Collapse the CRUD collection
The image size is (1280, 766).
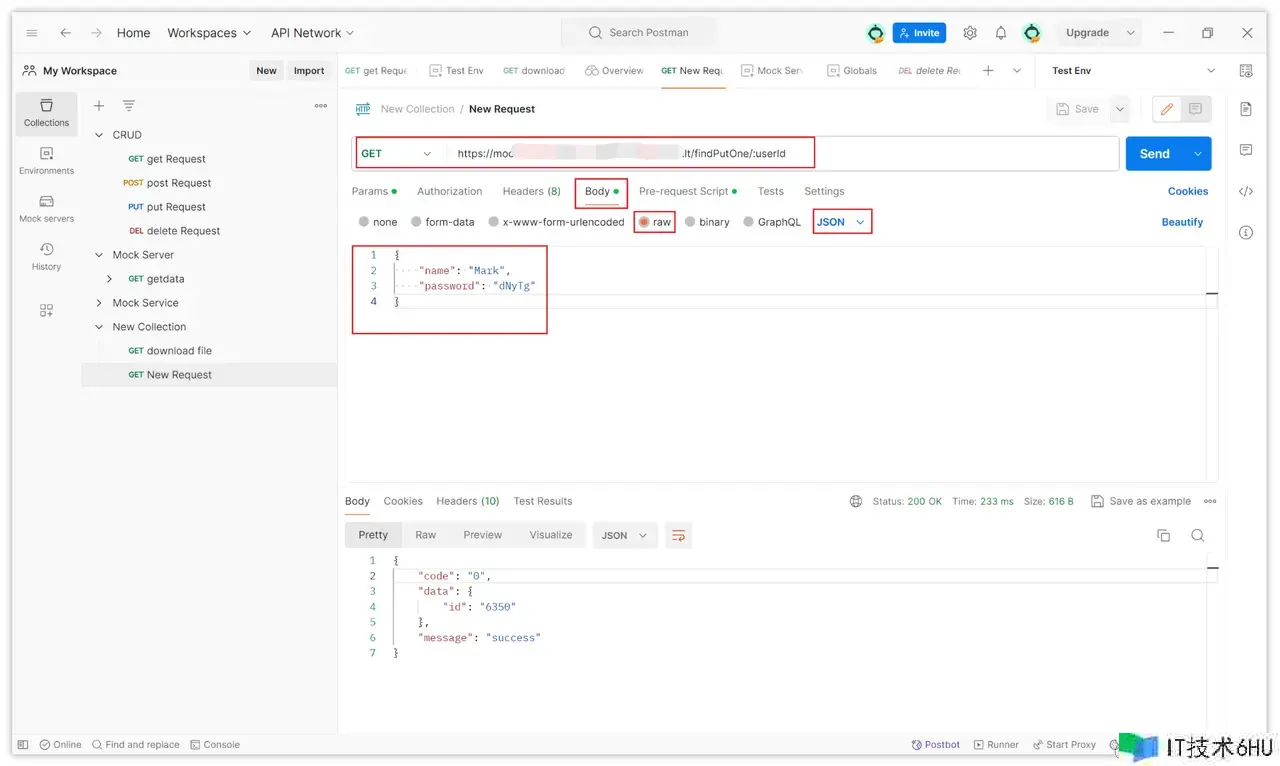99,135
